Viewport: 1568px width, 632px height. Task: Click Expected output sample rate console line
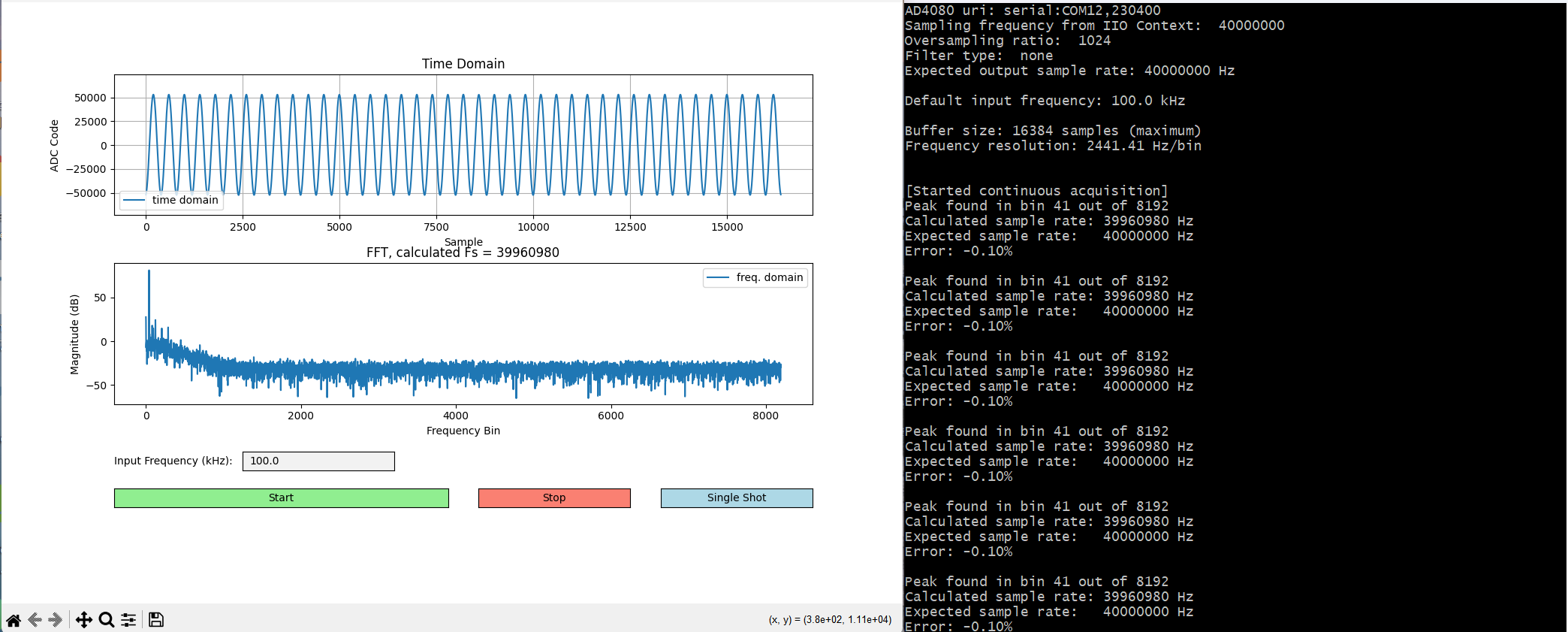[1069, 71]
